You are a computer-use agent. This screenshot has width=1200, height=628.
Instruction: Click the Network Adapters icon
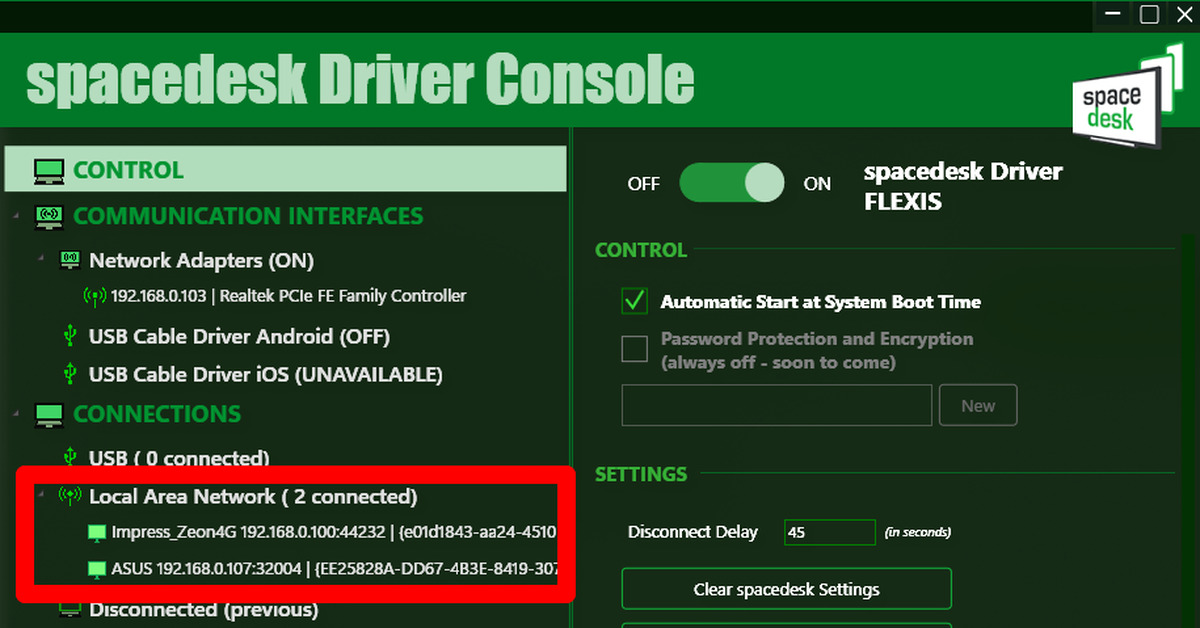click(70, 261)
